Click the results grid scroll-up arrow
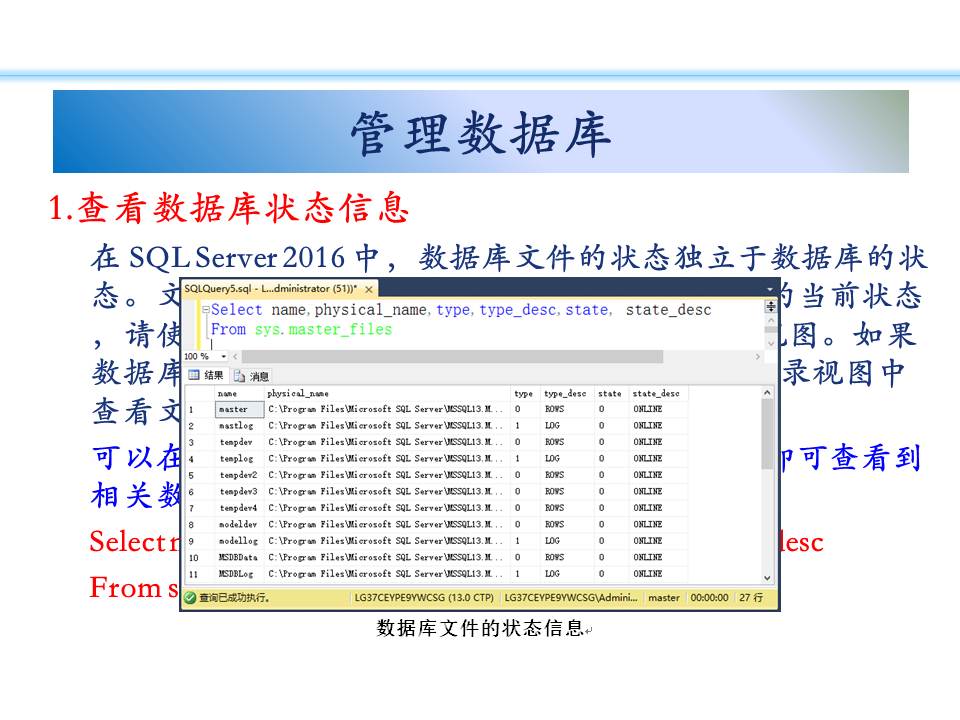960x720 pixels. pyautogui.click(x=767, y=392)
